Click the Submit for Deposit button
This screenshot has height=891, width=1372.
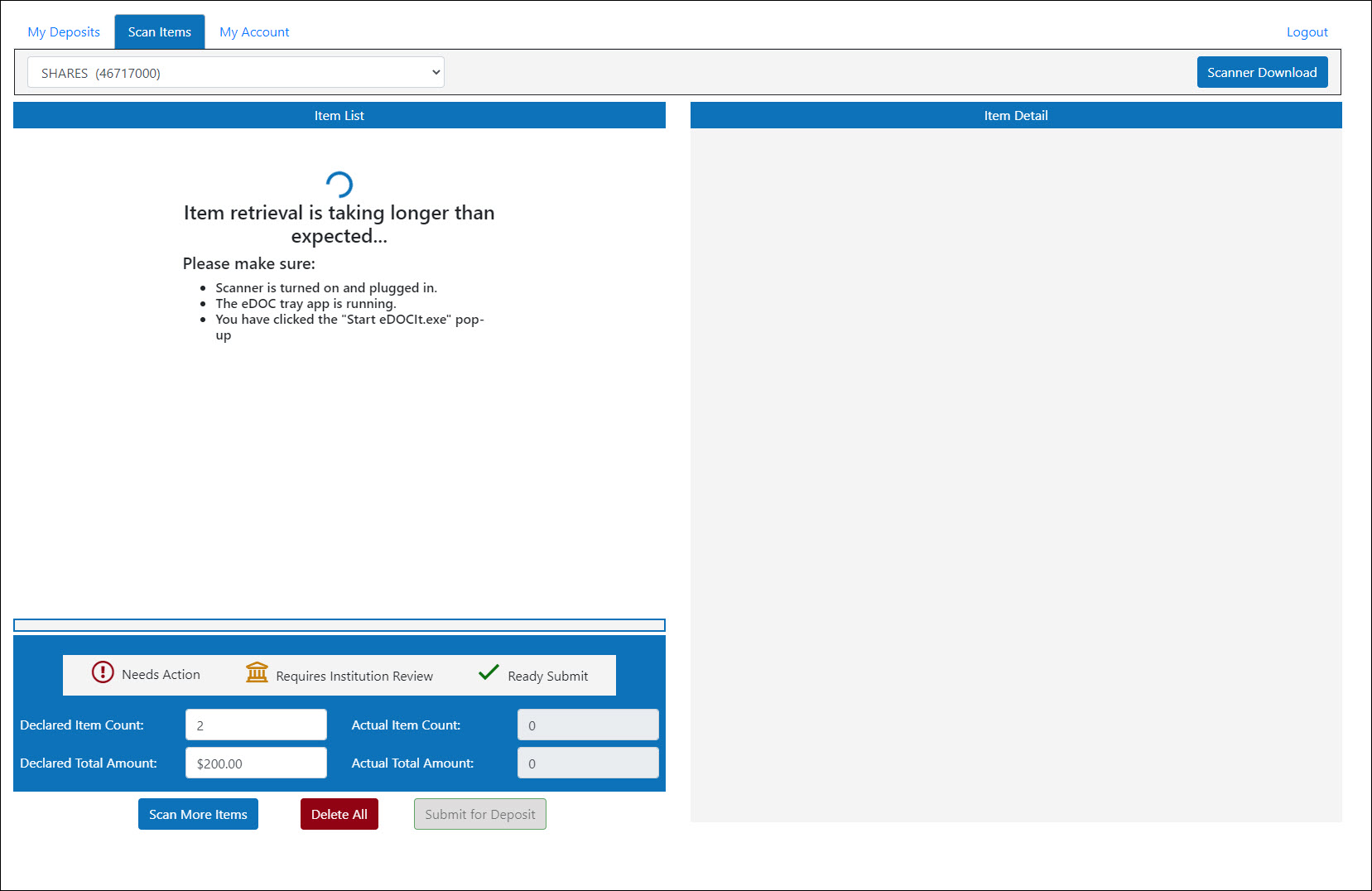[480, 814]
